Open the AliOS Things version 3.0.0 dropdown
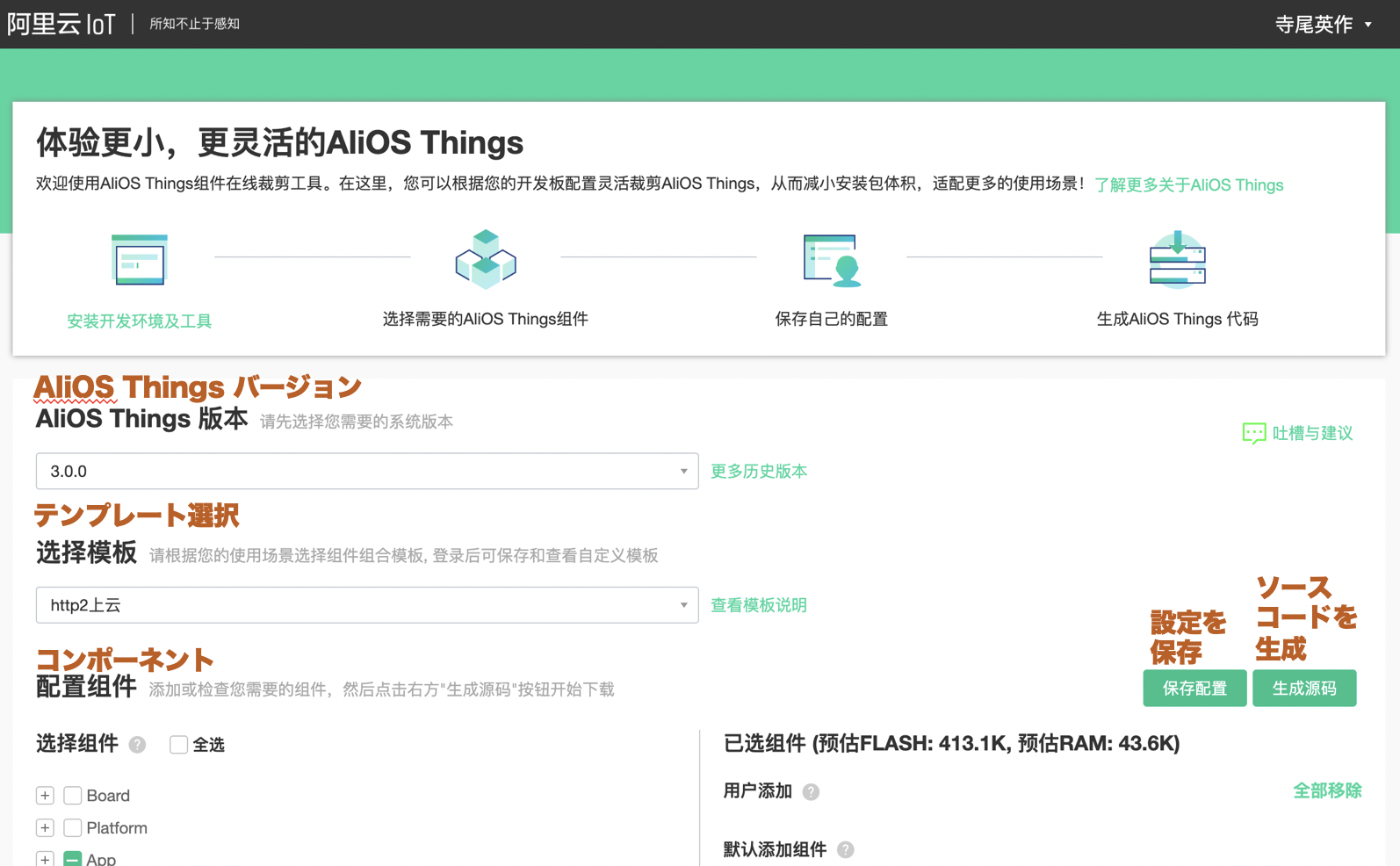This screenshot has height=866, width=1400. pyautogui.click(x=367, y=471)
